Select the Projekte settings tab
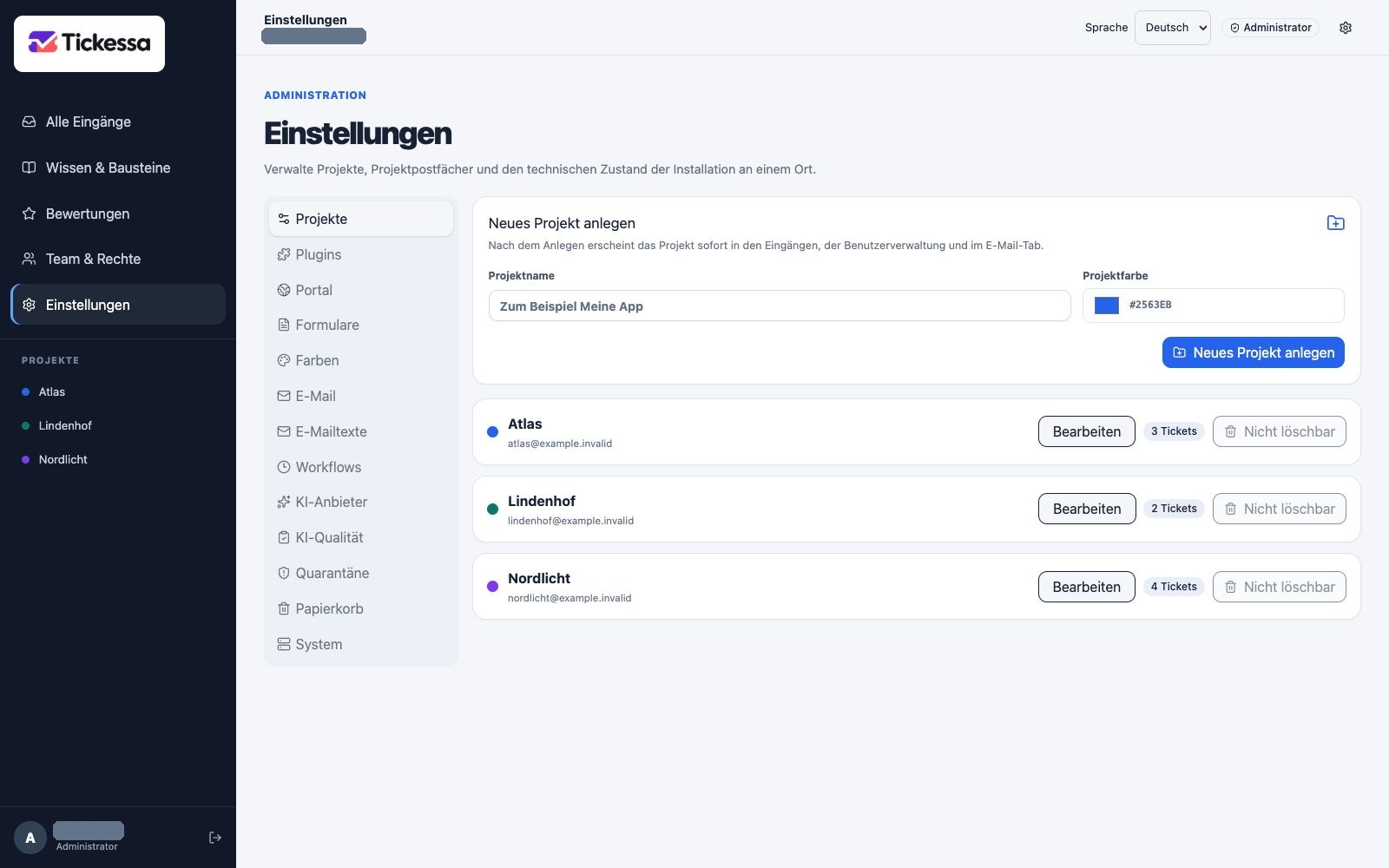The width and height of the screenshot is (1389, 868). pyautogui.click(x=361, y=219)
